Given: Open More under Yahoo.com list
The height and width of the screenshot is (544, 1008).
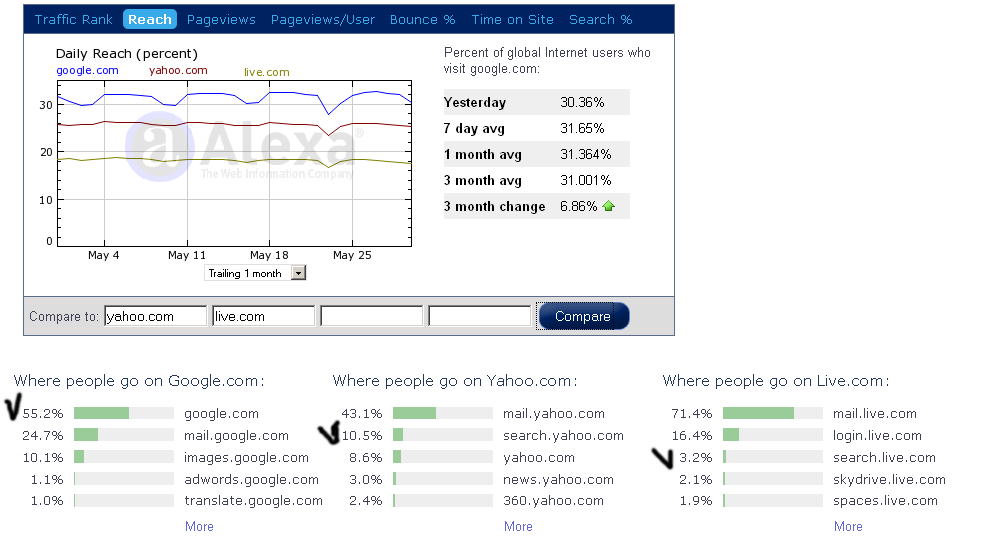Looking at the screenshot, I should [518, 526].
